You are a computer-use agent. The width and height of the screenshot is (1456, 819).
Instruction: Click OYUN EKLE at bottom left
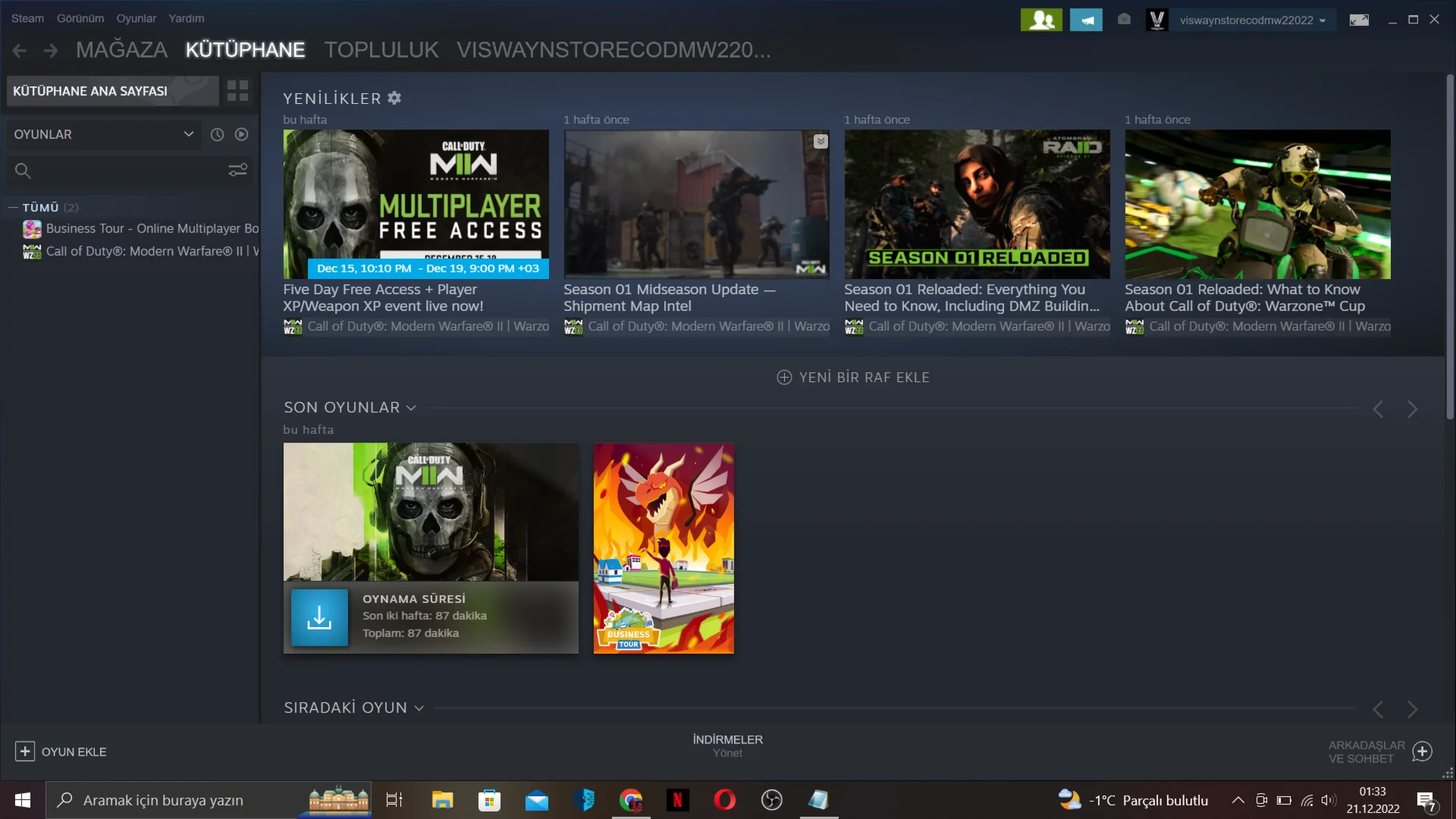point(61,752)
